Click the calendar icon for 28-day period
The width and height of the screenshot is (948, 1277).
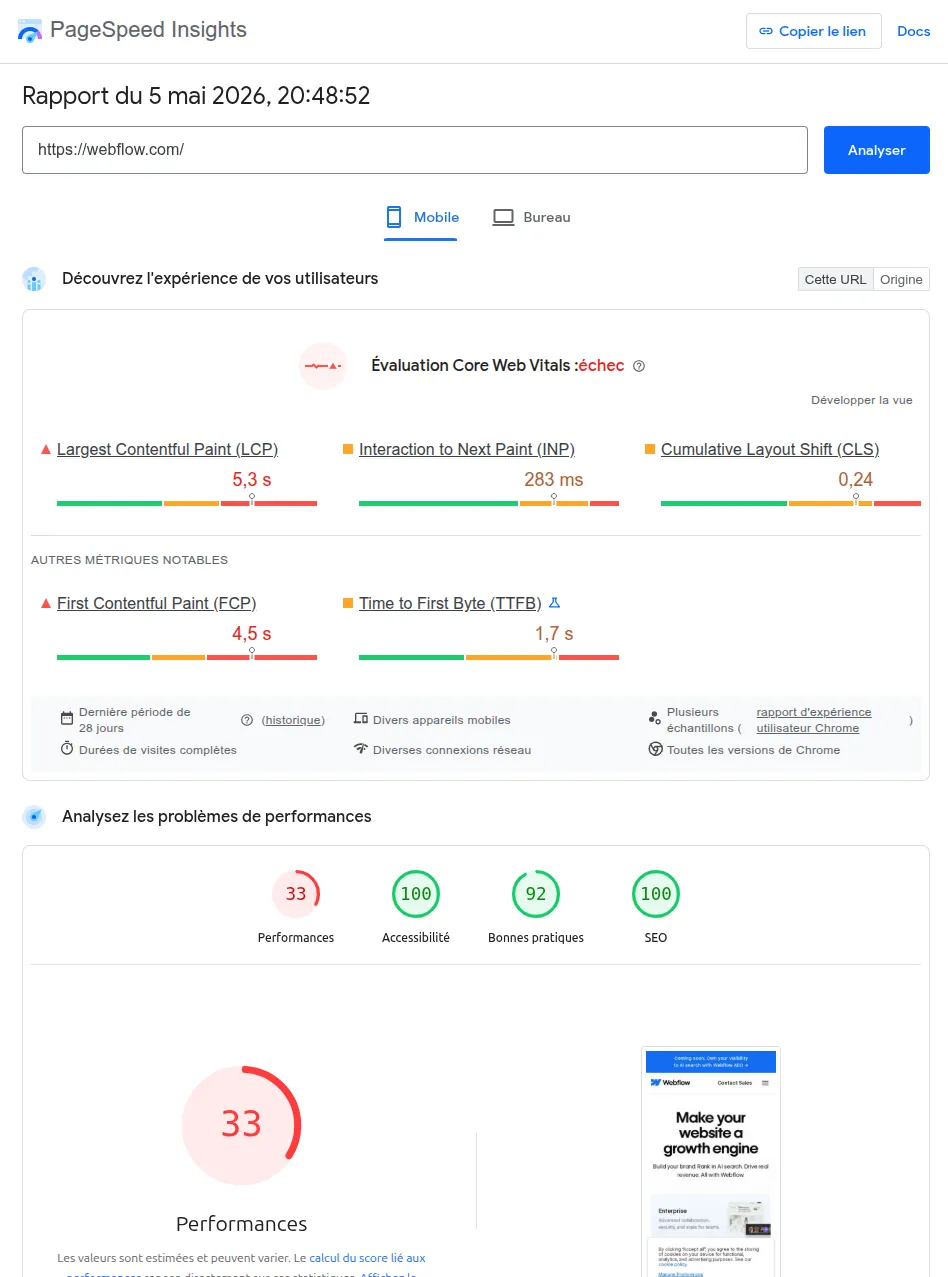tap(67, 719)
